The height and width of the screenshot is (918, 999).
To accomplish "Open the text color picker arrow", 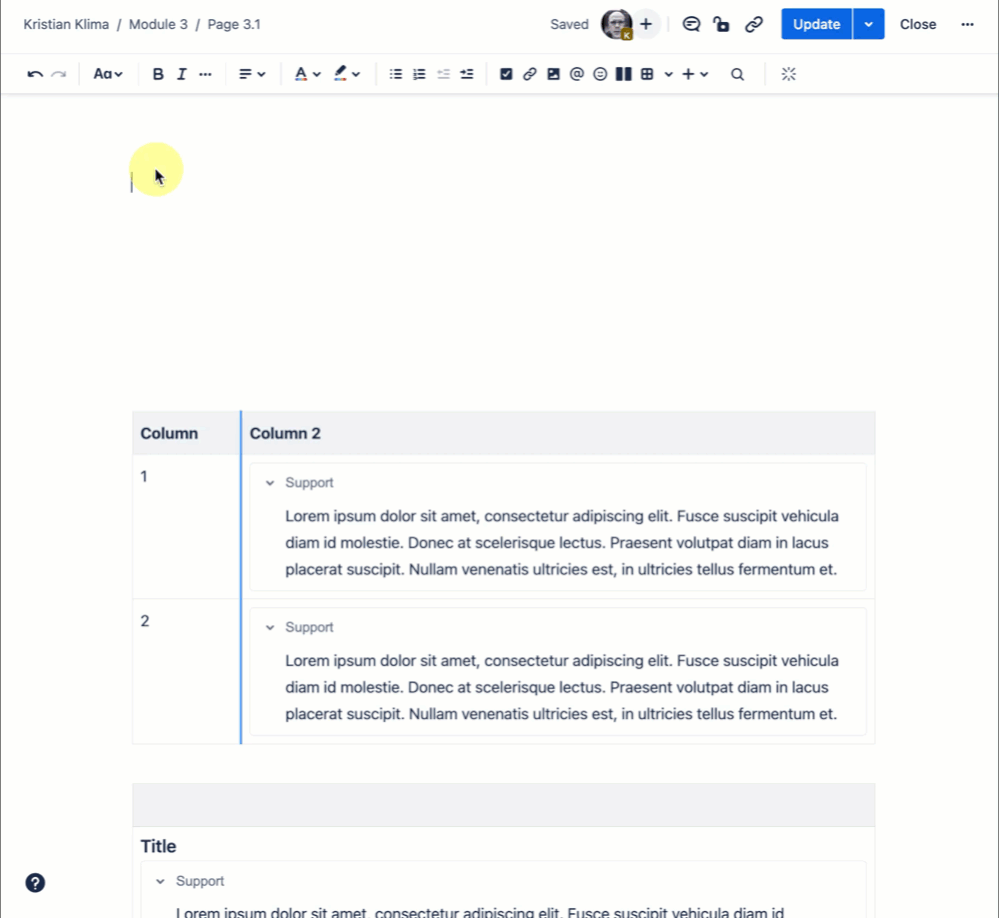I will (317, 75).
